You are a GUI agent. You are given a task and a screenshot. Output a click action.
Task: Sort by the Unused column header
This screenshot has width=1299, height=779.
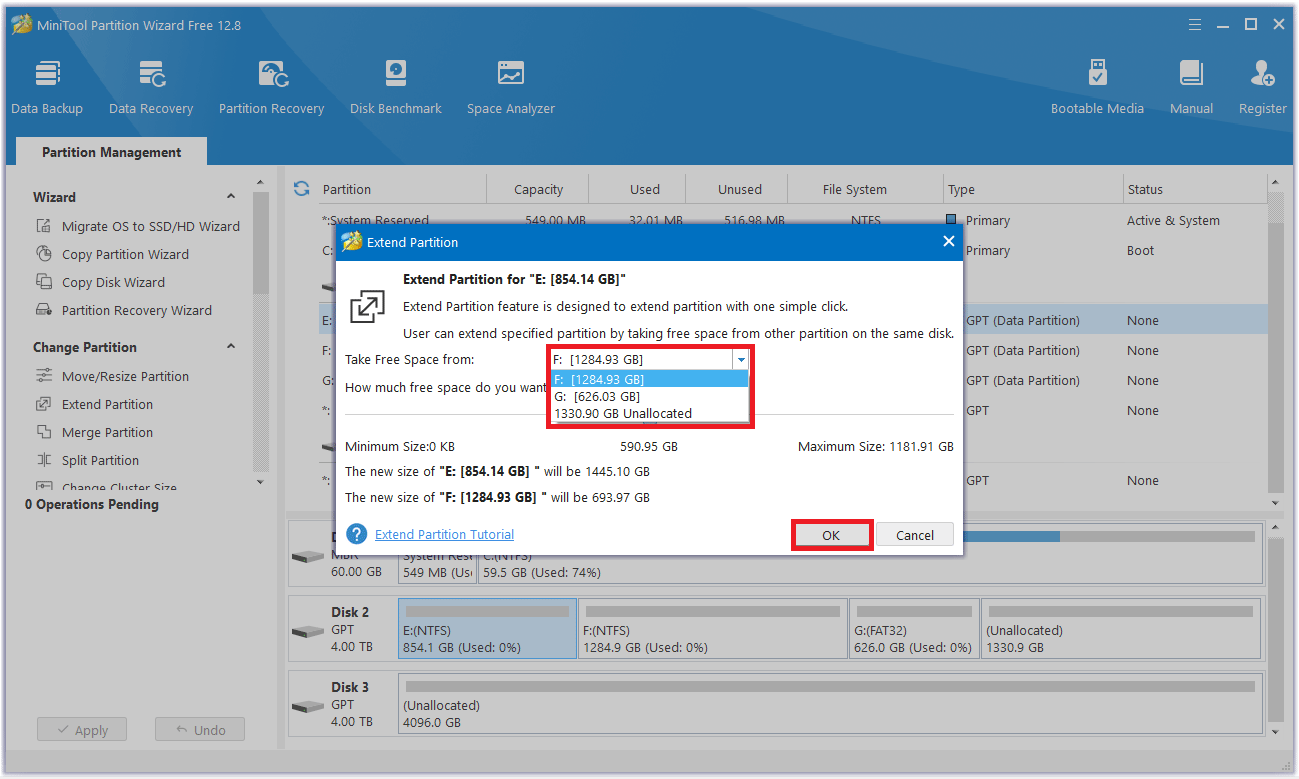(738, 189)
